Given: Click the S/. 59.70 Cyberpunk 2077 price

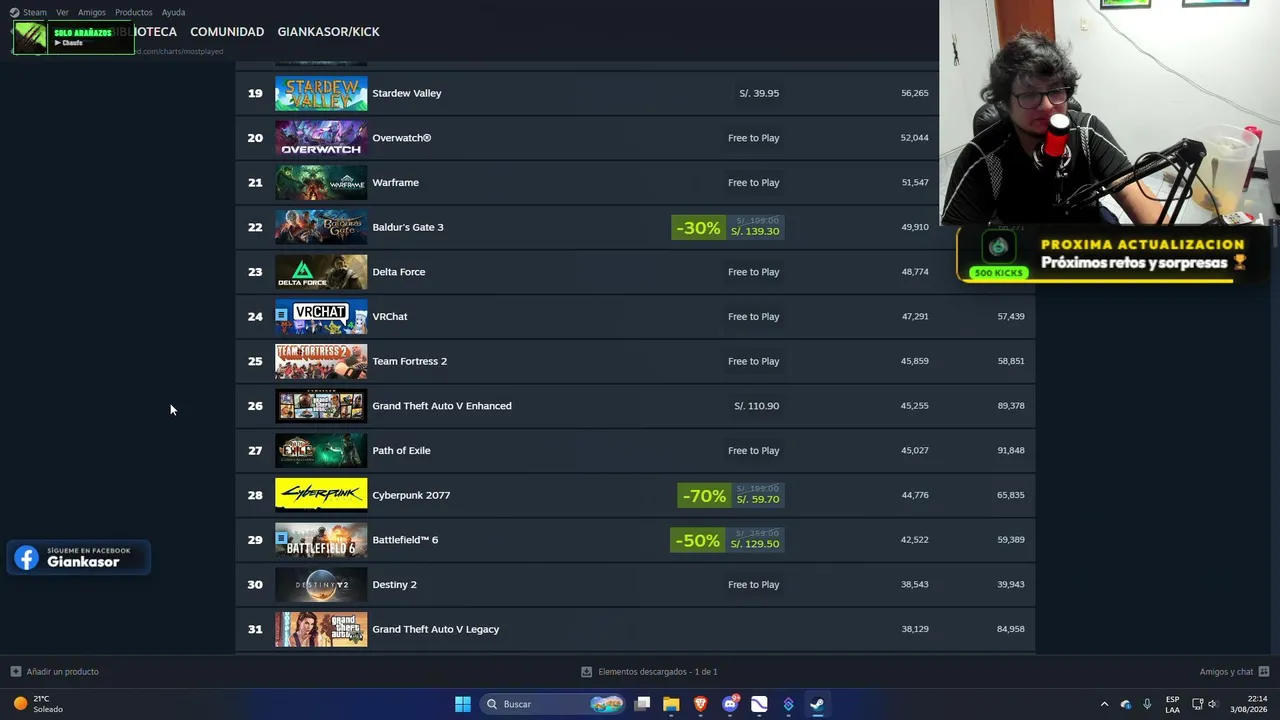Looking at the screenshot, I should tap(757, 500).
